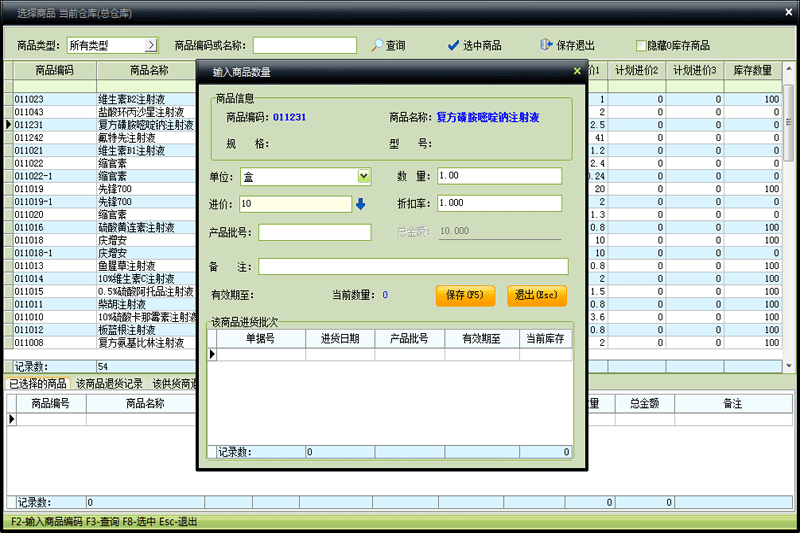This screenshot has height=533, width=800.
Task: Click the 保存退出 door icon
Action: [546, 45]
